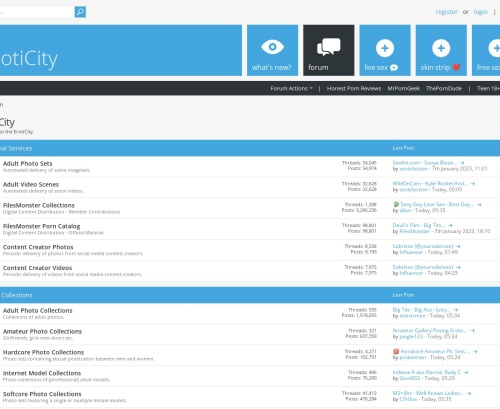The height and width of the screenshot is (409, 500).
Task: Go to last post arrow in Internet Model Collections row
Action: 466,372
